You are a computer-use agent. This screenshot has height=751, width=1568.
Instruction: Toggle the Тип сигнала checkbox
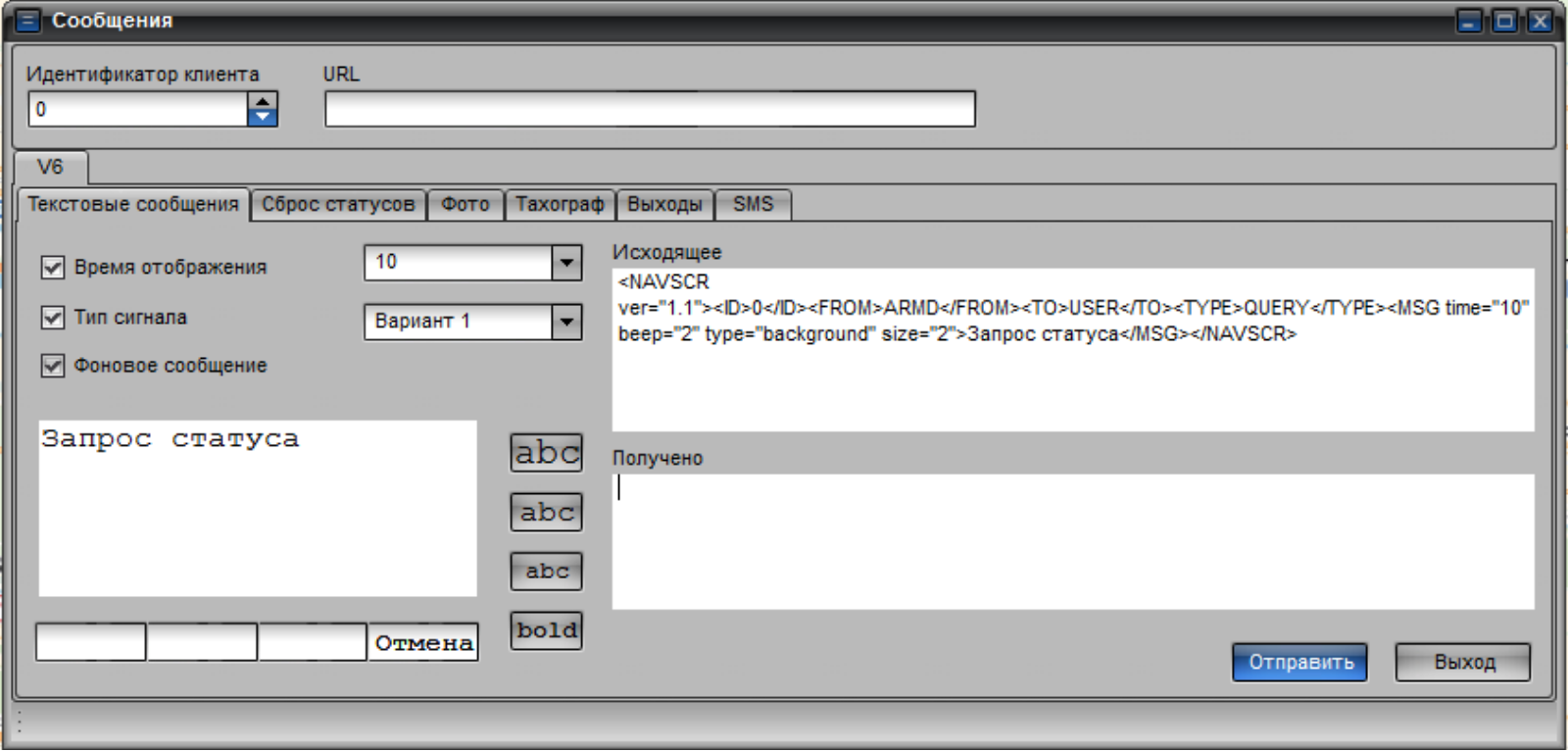53,318
